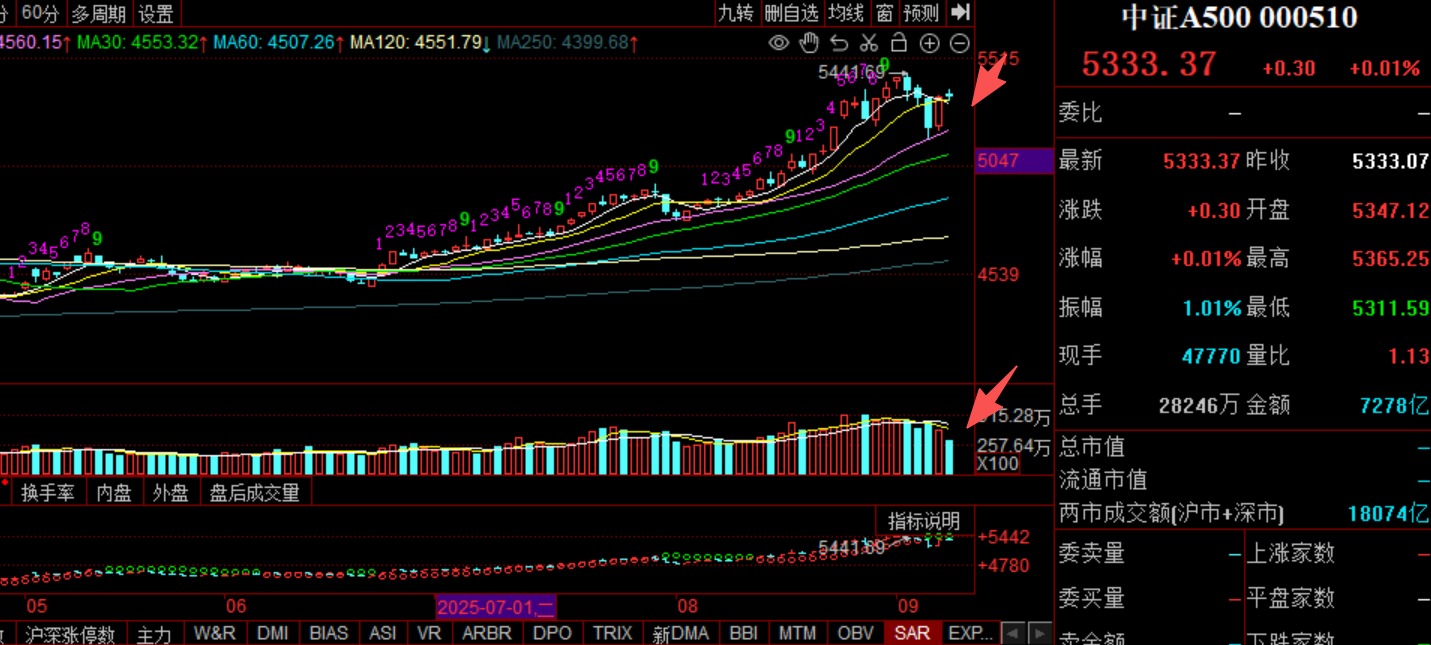Image resolution: width=1431 pixels, height=645 pixels.
Task: Click the 最高 value 5365.25
Action: point(1391,259)
